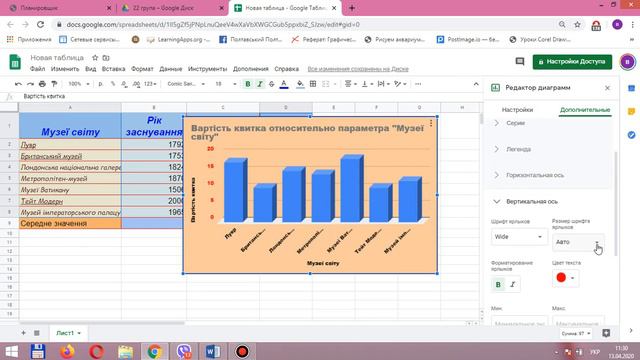Collapse the menus with up chevron
This screenshot has width=640, height=360.
[x=476, y=84]
